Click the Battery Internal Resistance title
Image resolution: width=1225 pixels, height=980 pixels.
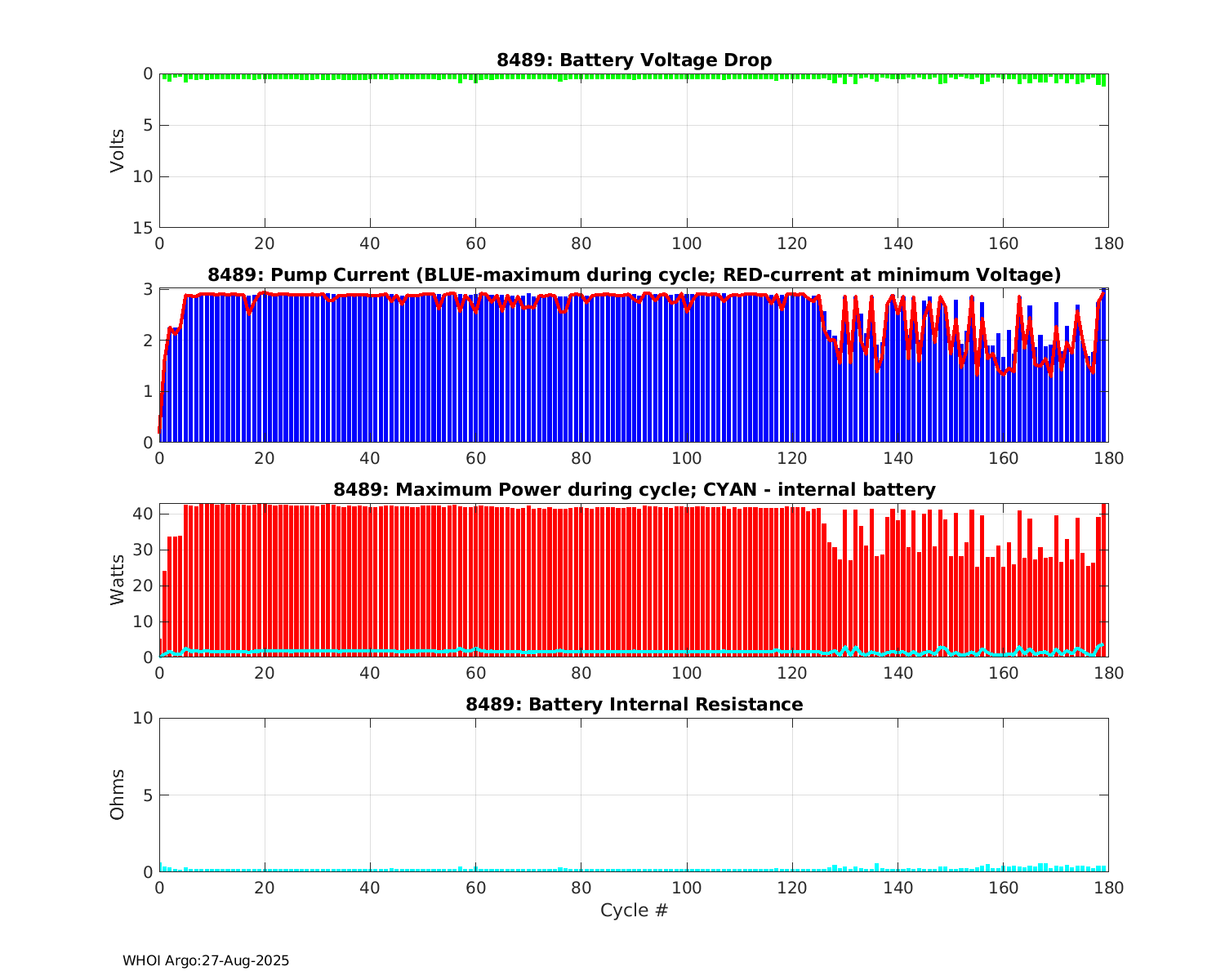click(x=634, y=705)
